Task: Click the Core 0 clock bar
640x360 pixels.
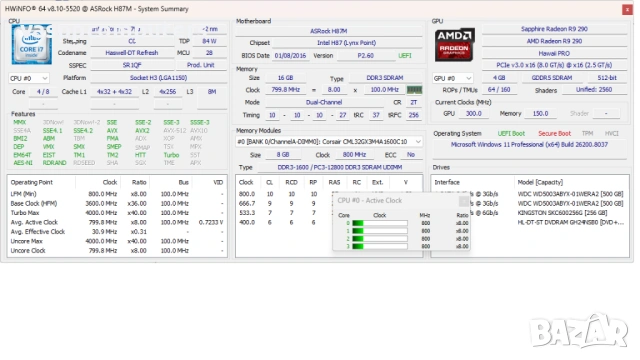Action: pyautogui.click(x=380, y=223)
